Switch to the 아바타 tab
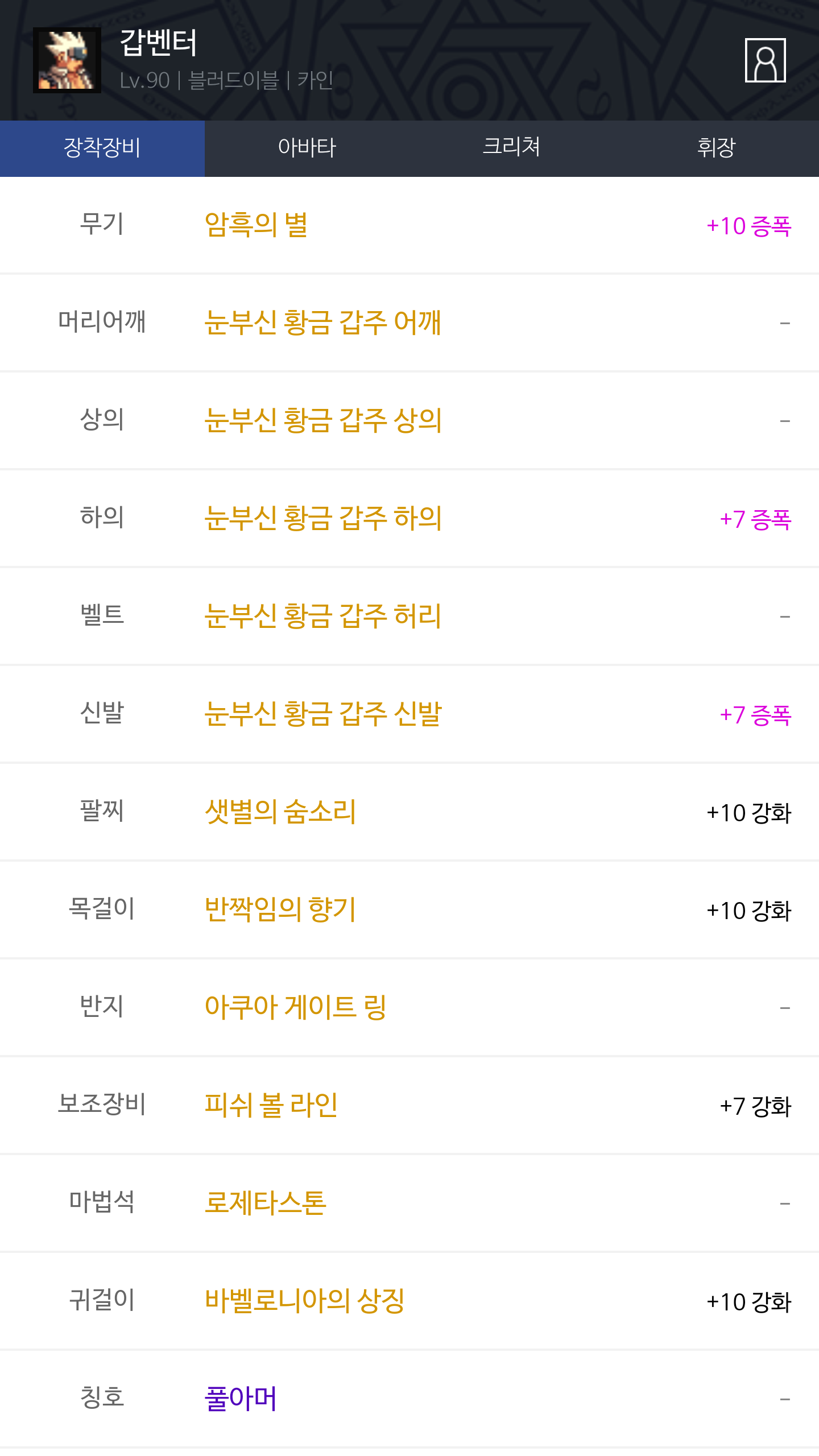The height and width of the screenshot is (1456, 819). click(307, 148)
